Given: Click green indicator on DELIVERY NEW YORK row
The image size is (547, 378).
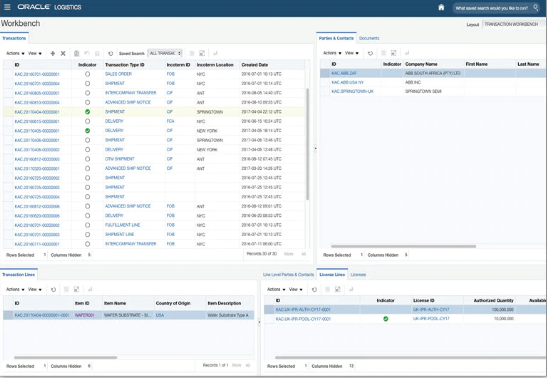Looking at the screenshot, I should coord(88,131).
